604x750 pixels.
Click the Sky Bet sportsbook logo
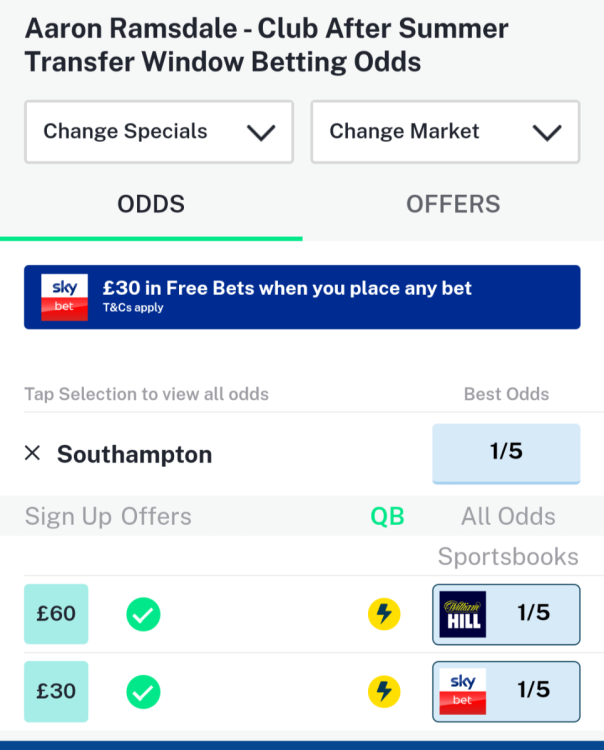point(462,691)
